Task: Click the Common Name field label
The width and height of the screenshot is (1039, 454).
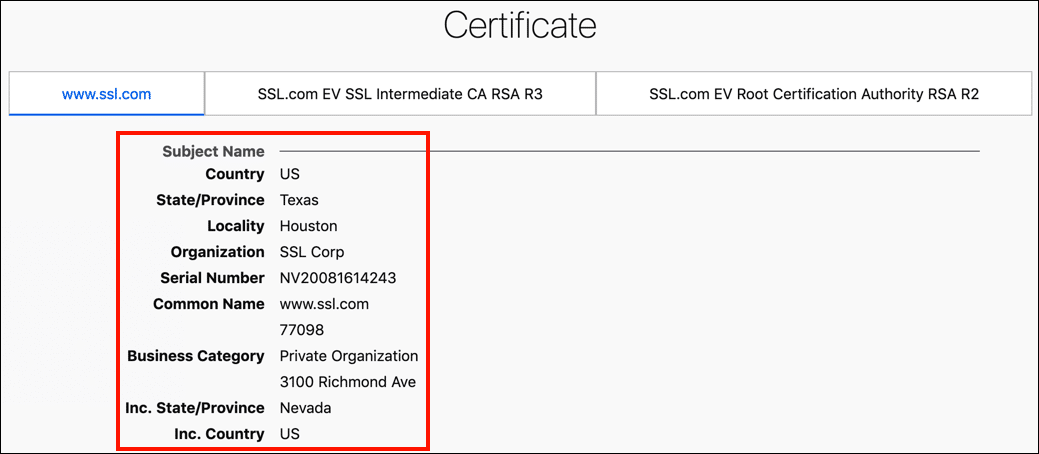Action: pos(209,304)
